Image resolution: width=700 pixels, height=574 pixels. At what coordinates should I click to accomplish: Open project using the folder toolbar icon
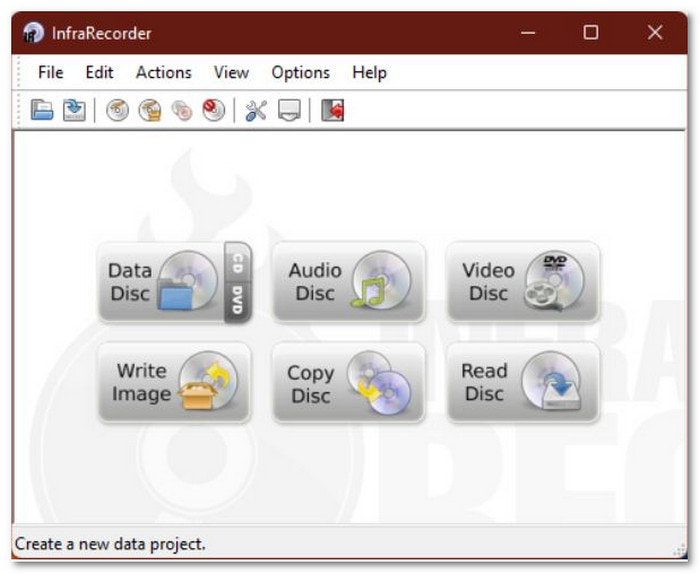point(42,110)
